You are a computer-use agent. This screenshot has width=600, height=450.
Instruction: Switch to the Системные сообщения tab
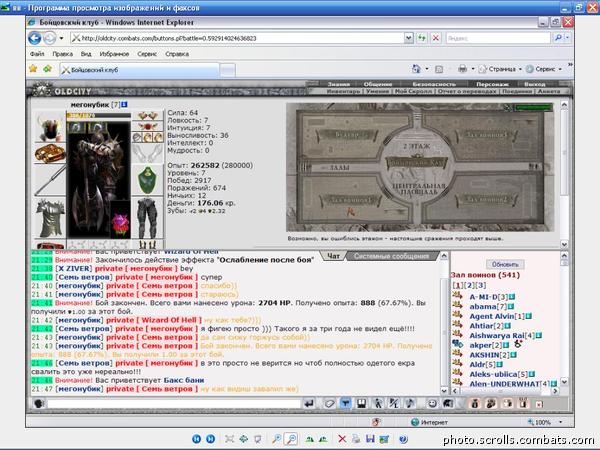(x=391, y=256)
